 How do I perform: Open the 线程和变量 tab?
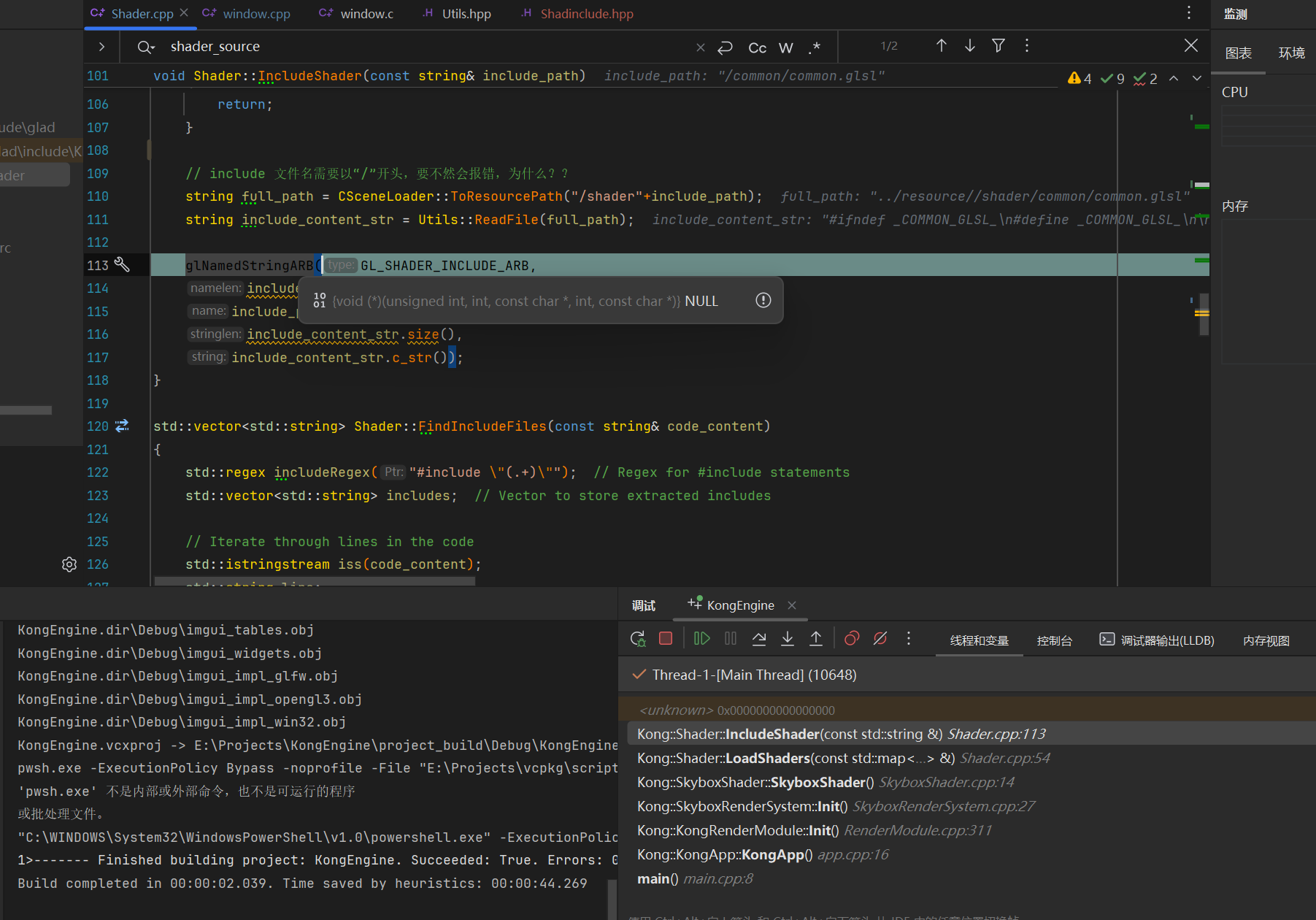tap(980, 641)
